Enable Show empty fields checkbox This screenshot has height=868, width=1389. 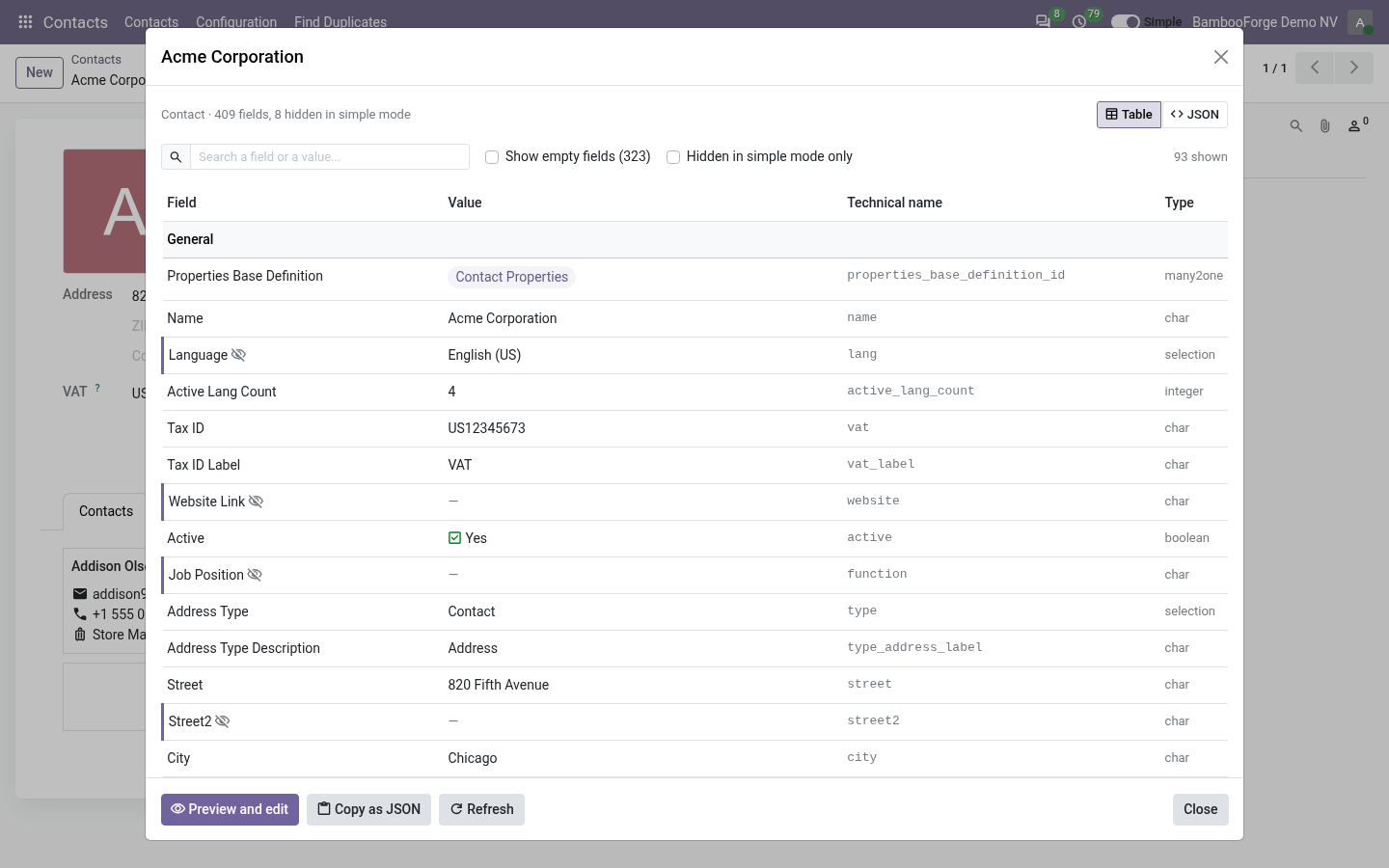[x=492, y=157]
